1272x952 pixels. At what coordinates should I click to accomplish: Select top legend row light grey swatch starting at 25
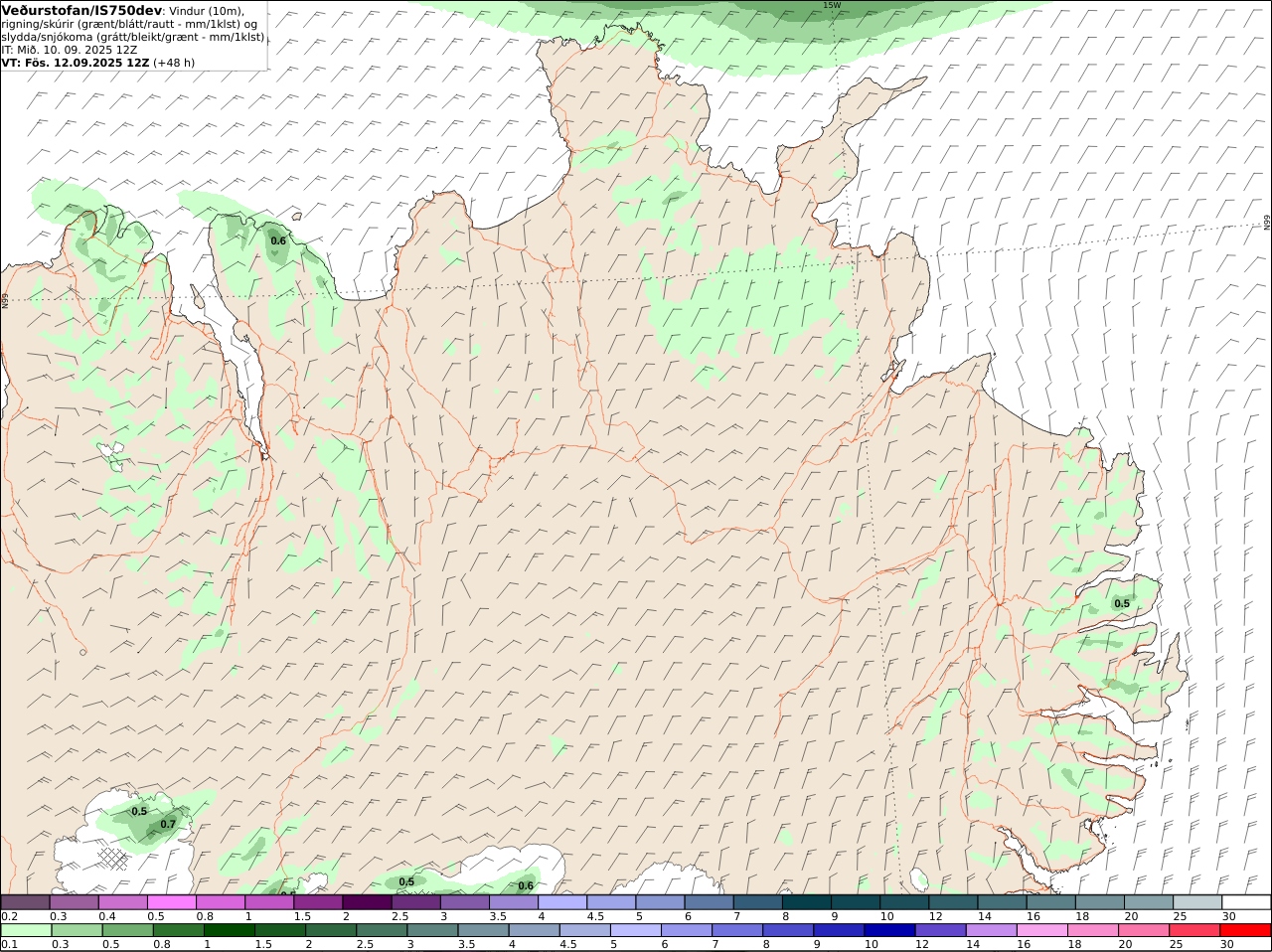1197,902
